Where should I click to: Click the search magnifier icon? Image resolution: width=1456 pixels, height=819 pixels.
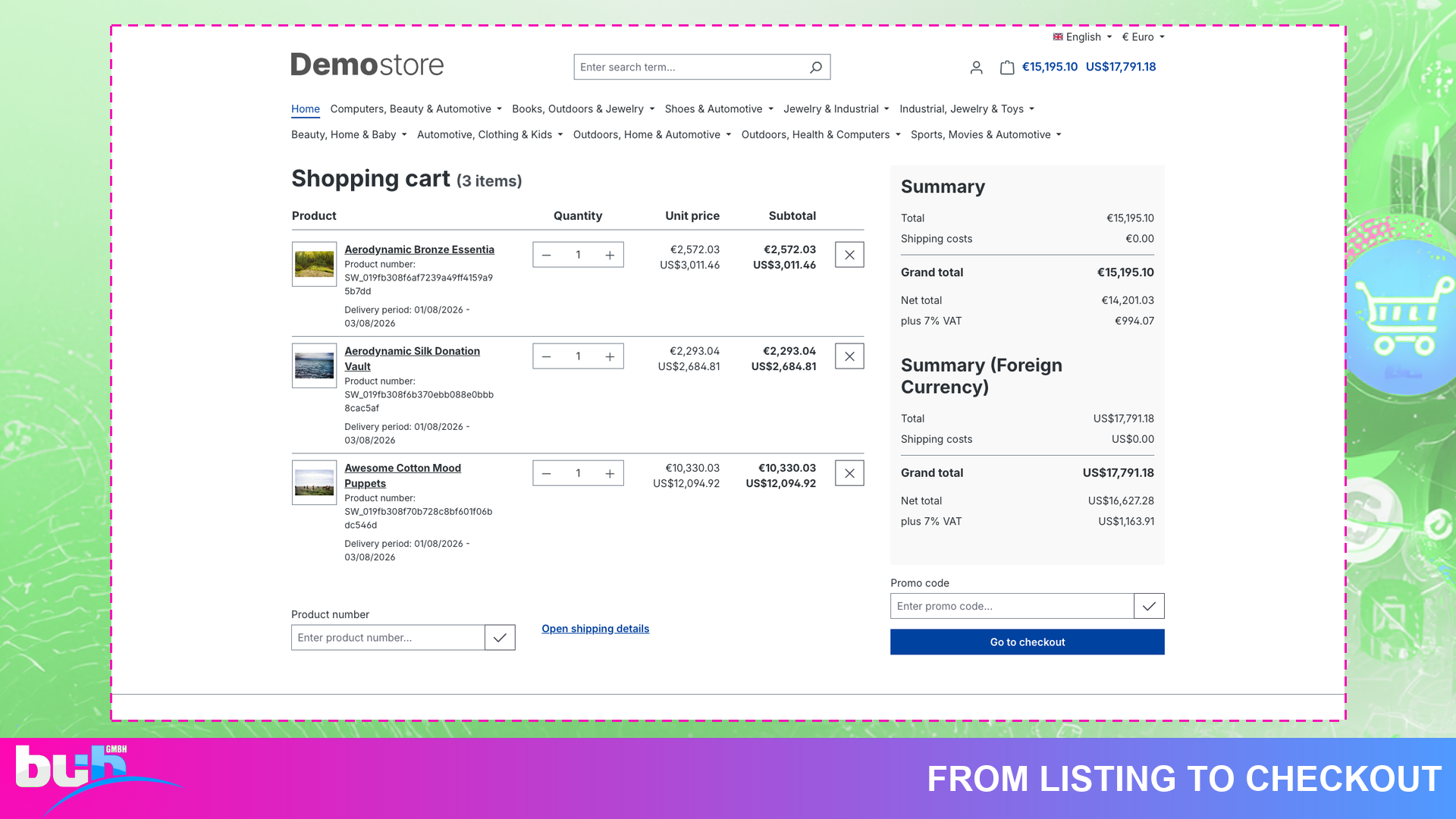[816, 67]
